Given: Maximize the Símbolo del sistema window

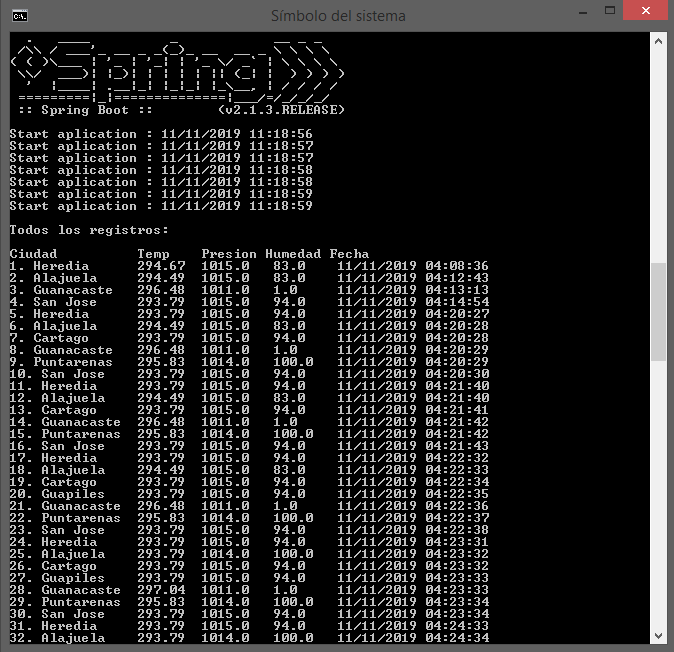Looking at the screenshot, I should (x=610, y=11).
